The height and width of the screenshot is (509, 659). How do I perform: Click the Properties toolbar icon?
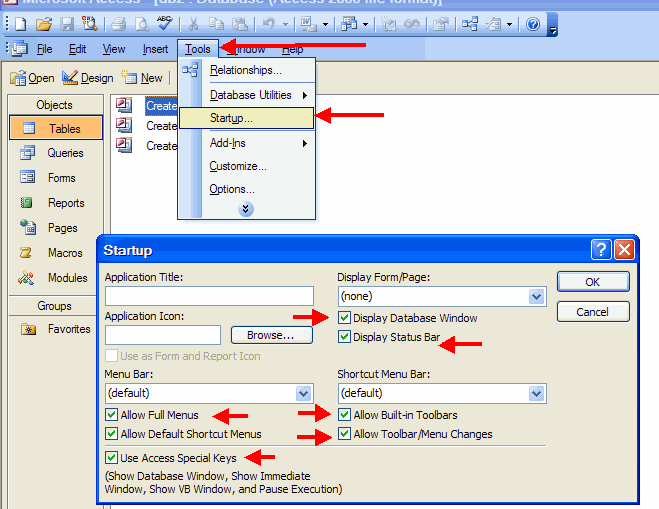click(441, 24)
